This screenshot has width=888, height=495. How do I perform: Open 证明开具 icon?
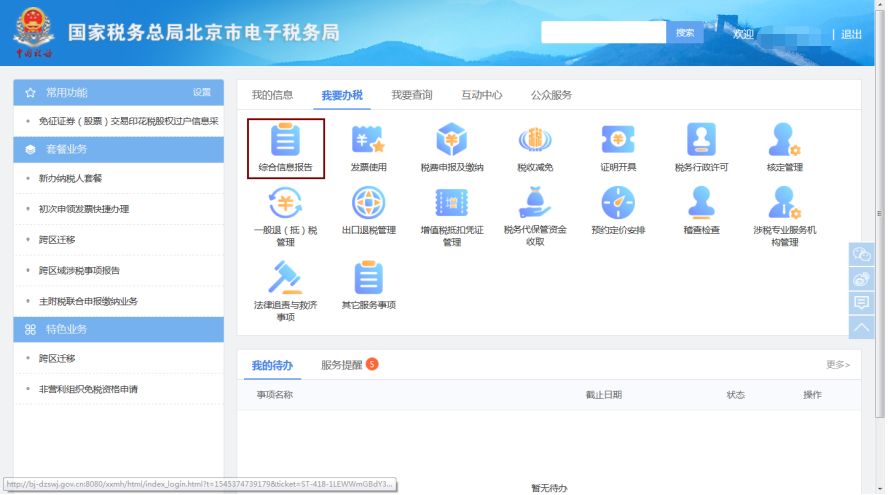(618, 139)
